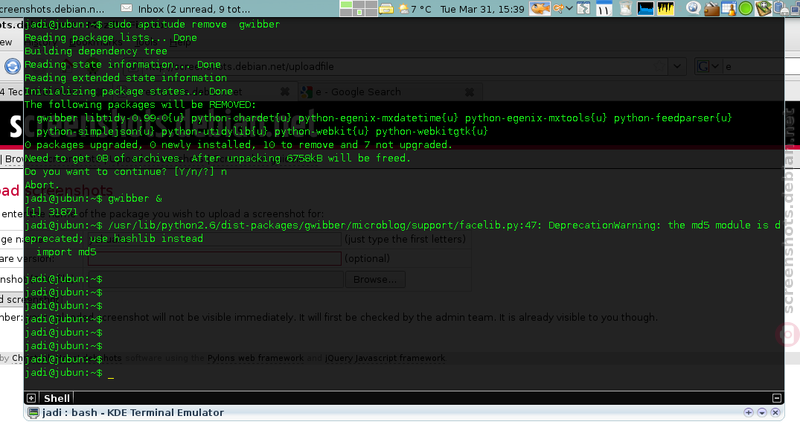Click the 'import md5' line in the terminal
The height and width of the screenshot is (445, 800).
point(66,252)
